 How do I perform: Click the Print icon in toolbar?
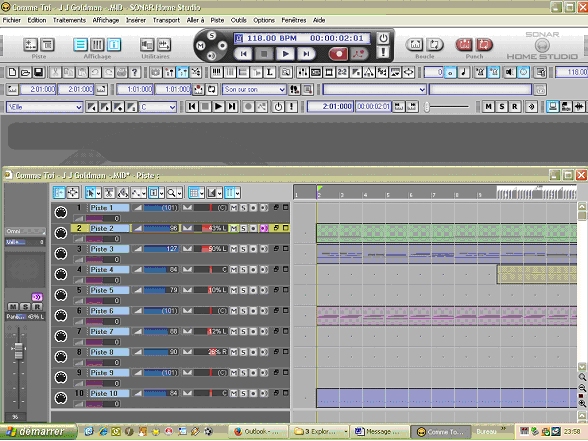(121, 72)
